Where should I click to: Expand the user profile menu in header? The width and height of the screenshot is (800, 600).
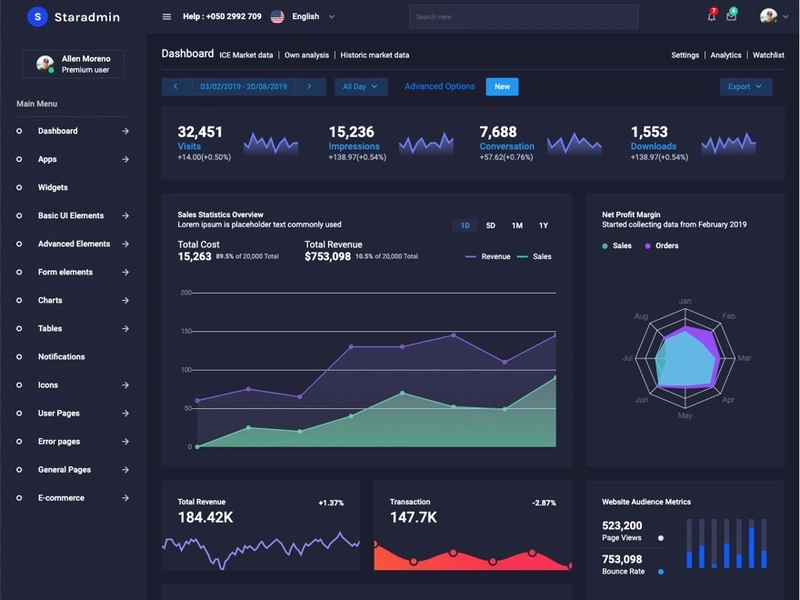coord(774,16)
